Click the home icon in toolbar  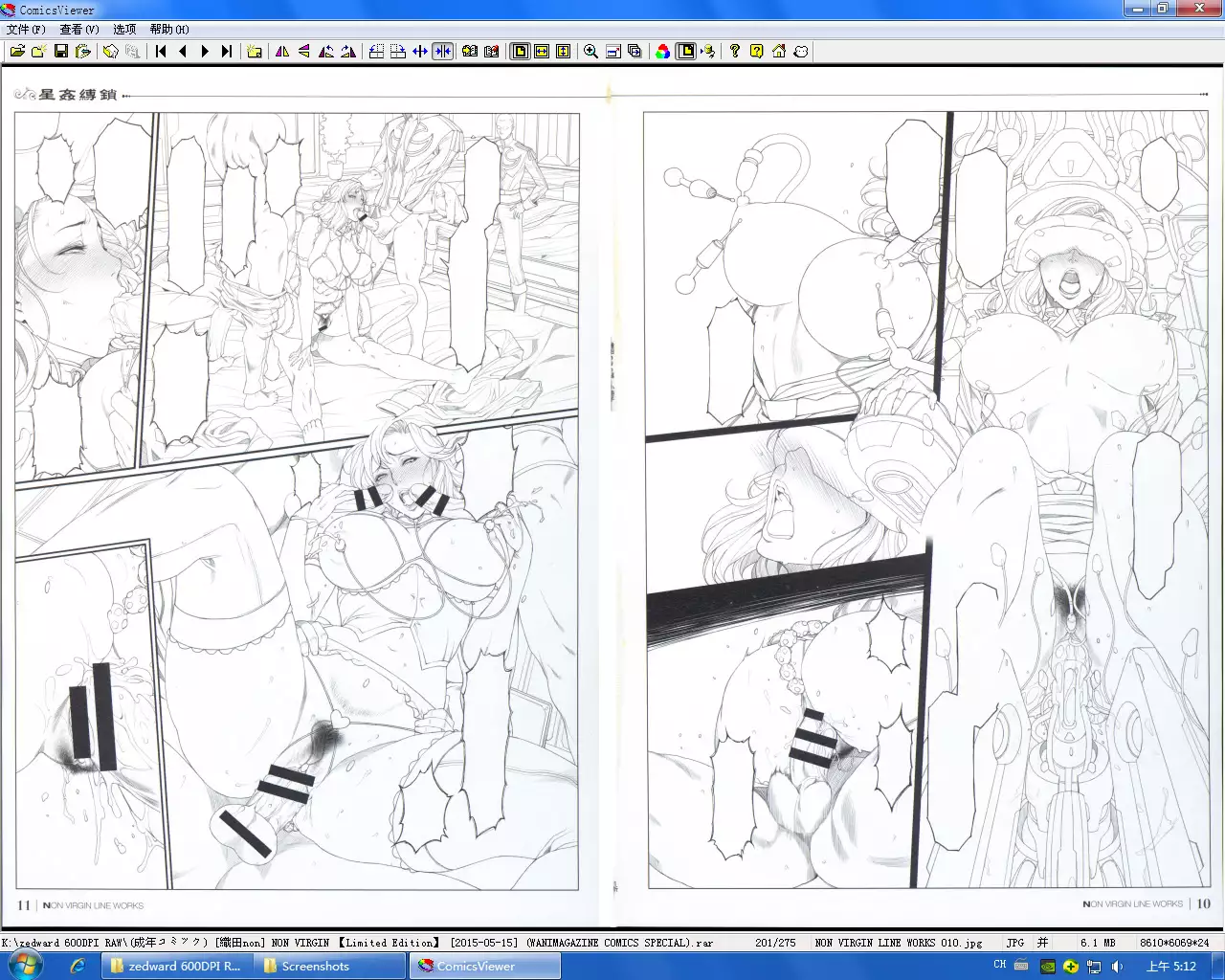click(x=779, y=52)
